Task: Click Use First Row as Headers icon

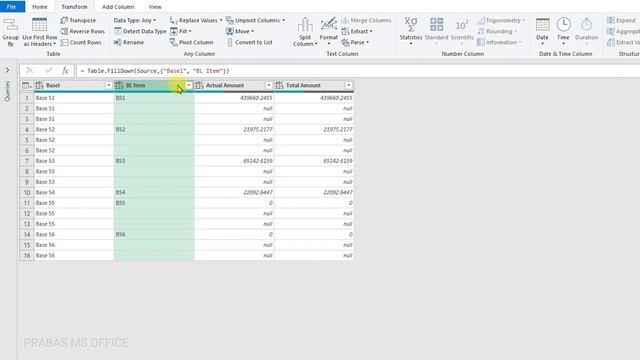Action: 40,25
